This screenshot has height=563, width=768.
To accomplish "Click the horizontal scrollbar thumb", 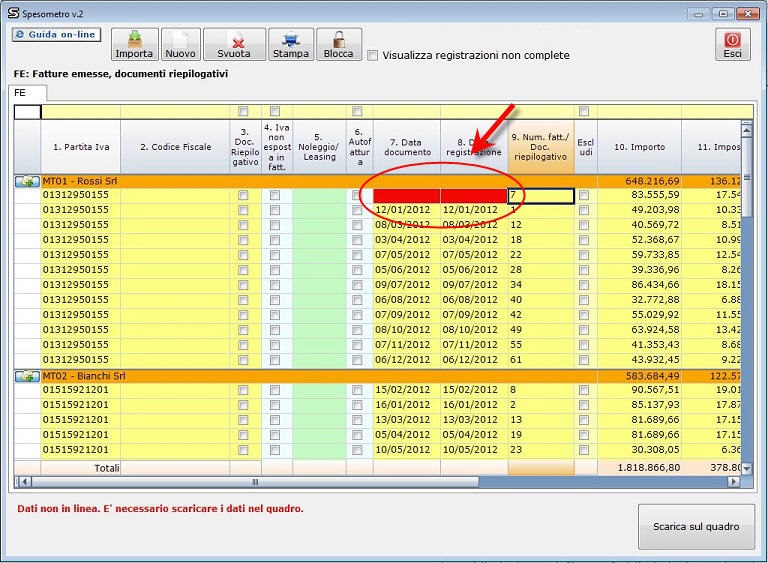I will [x=255, y=482].
